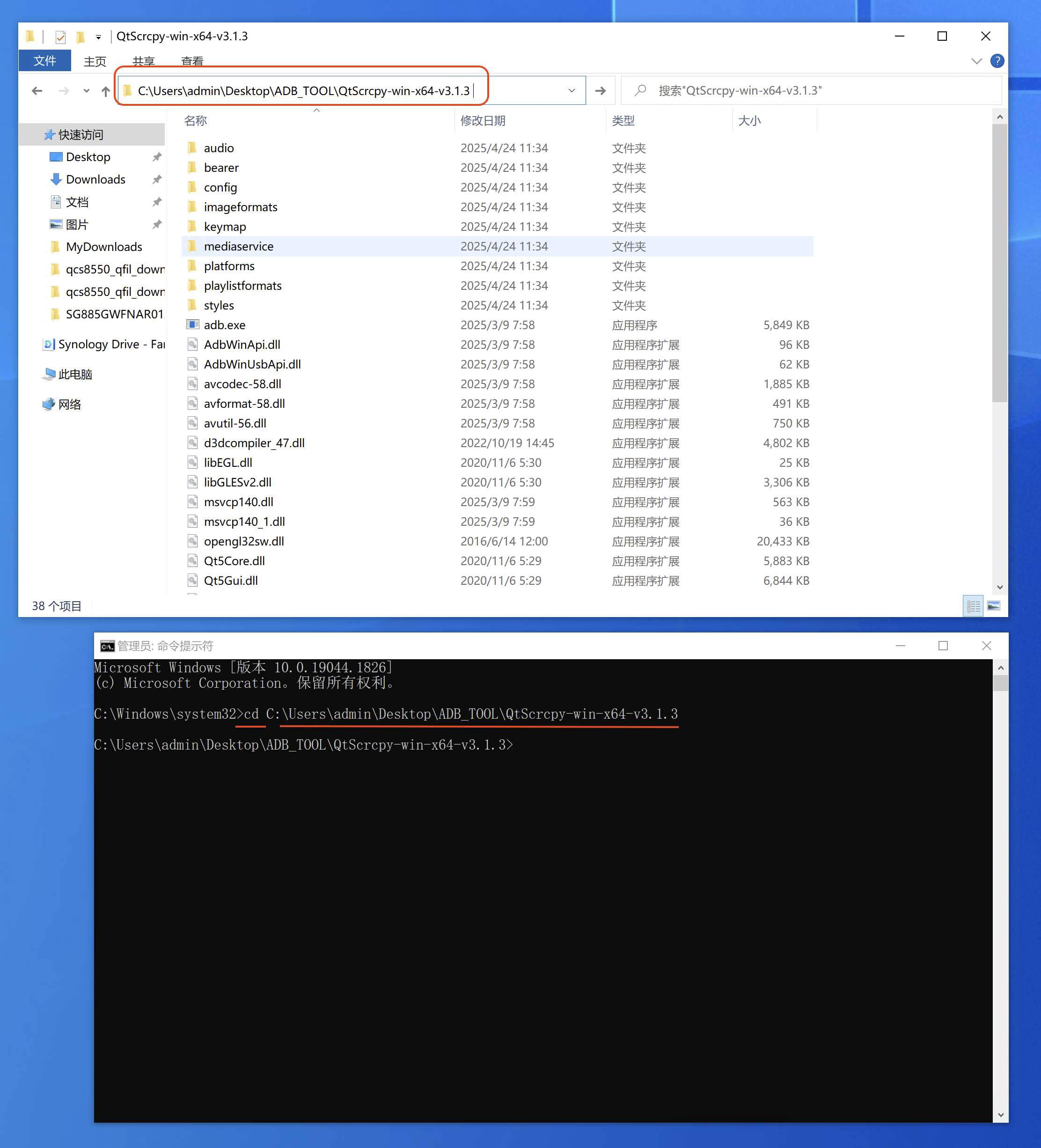Select avformat-58.dll file

click(x=244, y=404)
